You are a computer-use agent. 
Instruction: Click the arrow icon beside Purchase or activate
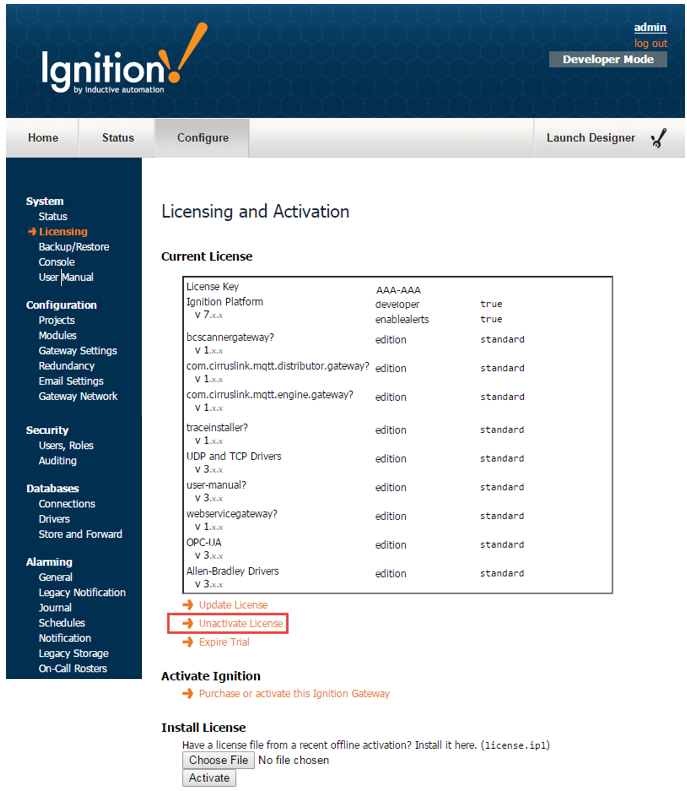pos(188,693)
